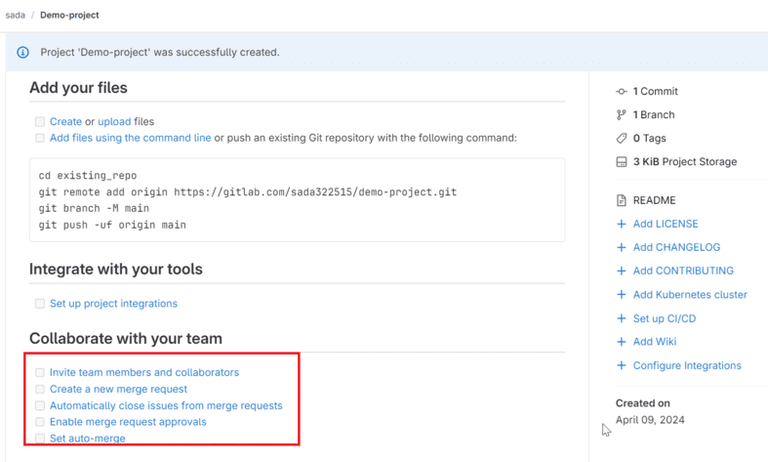Click the storage disk icon for Project Storage
The height and width of the screenshot is (462, 768).
pyautogui.click(x=621, y=162)
